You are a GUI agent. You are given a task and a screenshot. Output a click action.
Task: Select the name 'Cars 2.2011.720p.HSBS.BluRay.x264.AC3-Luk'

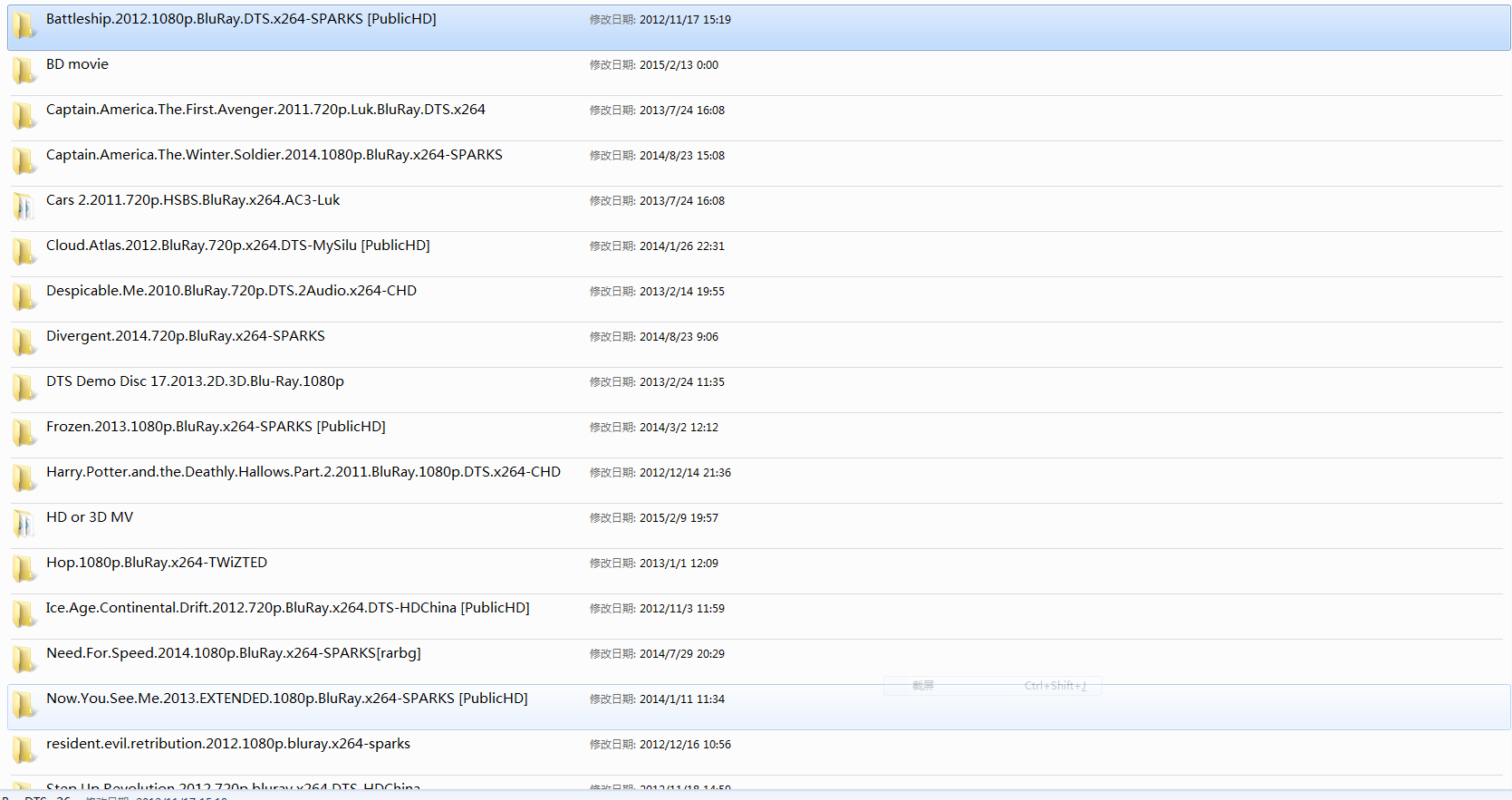[x=193, y=200]
